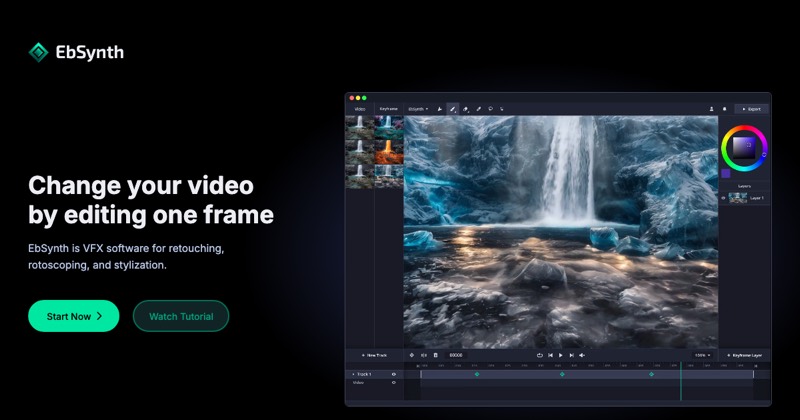The height and width of the screenshot is (420, 800).
Task: Click the add keyframe diamond icon
Action: tap(412, 355)
